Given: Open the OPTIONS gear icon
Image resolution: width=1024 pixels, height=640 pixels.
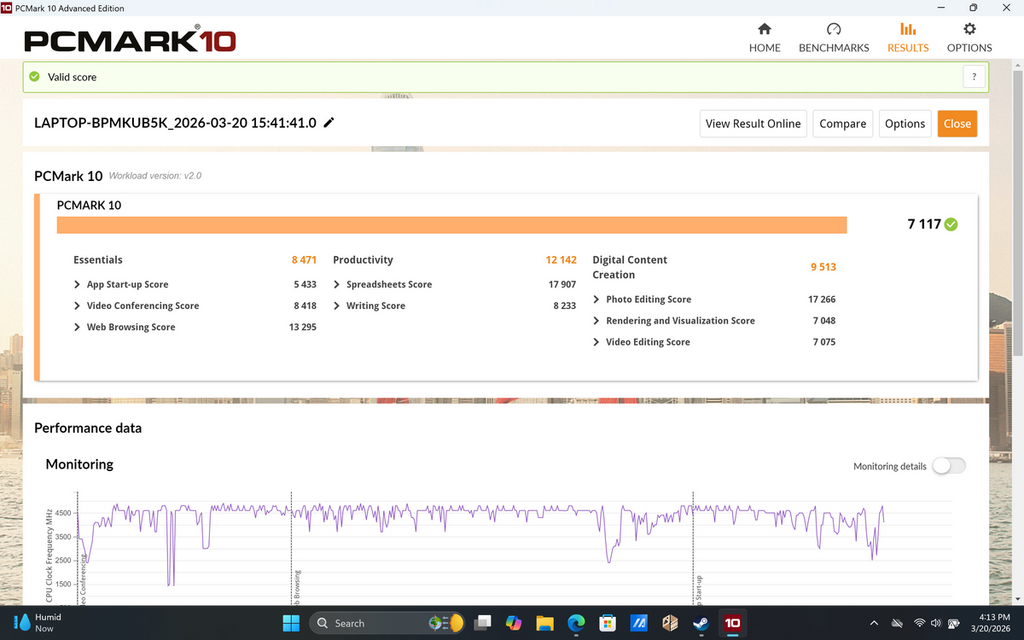Looking at the screenshot, I should (969, 31).
